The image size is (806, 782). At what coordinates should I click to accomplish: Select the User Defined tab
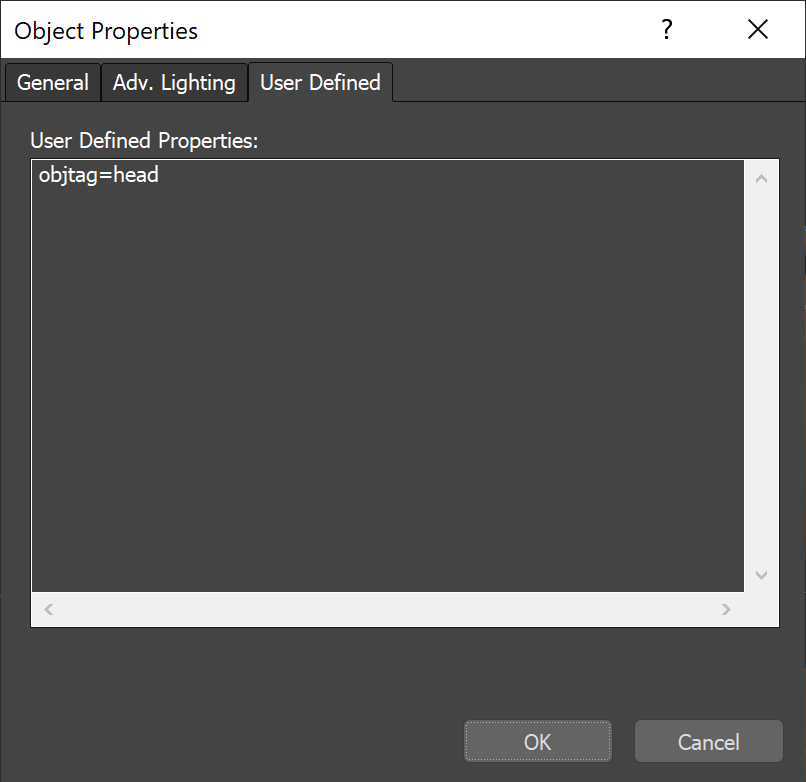pos(320,83)
